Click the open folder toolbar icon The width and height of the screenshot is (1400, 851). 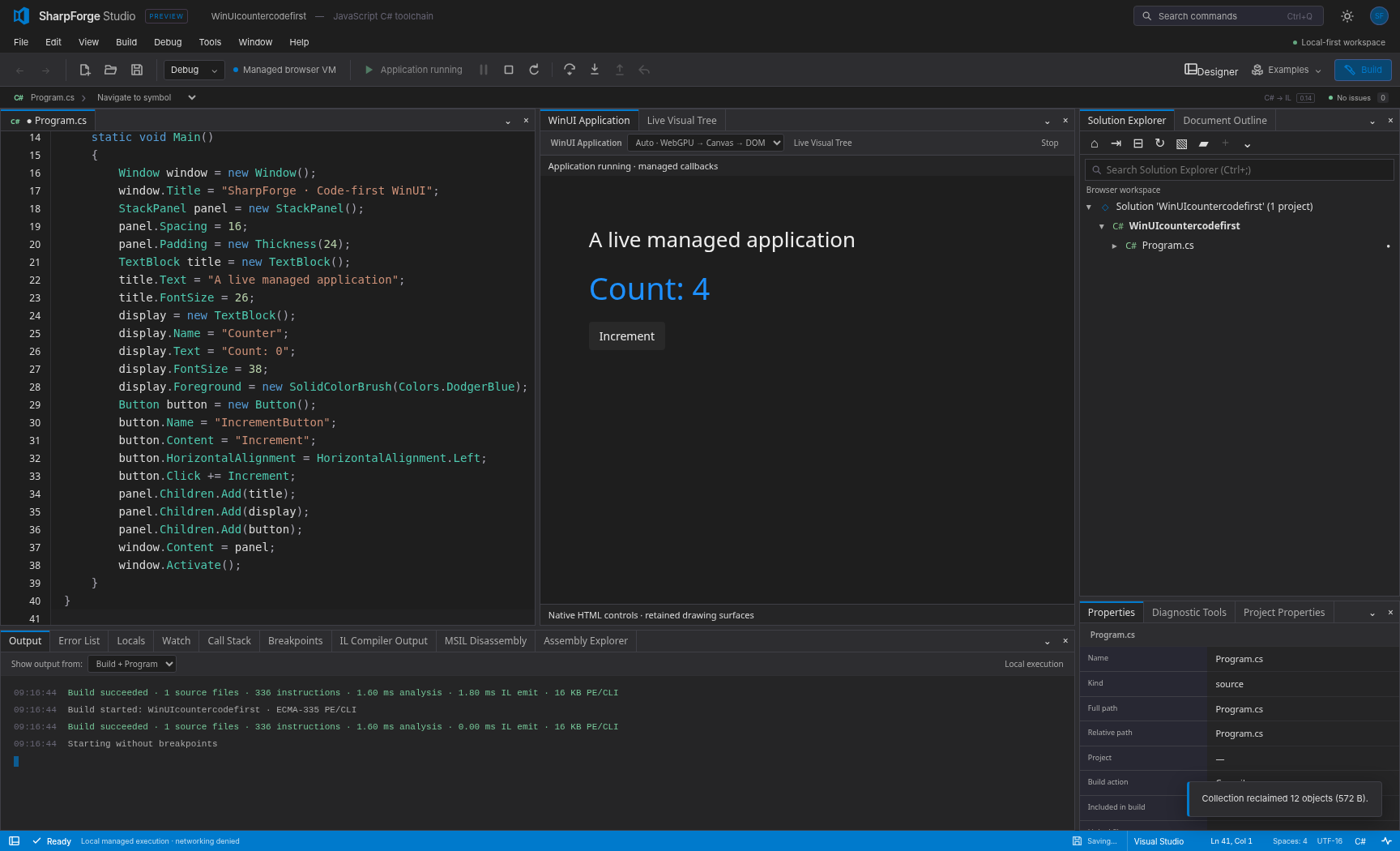(111, 70)
